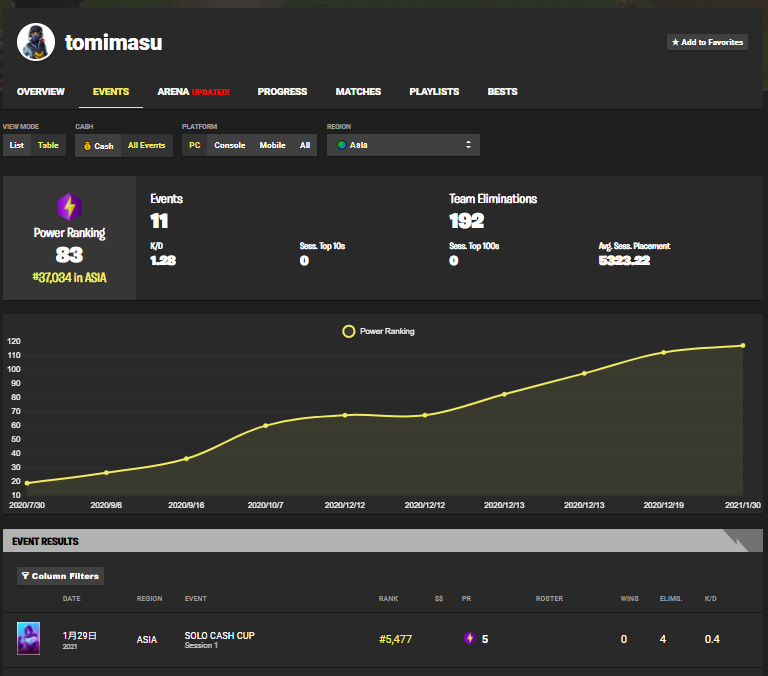Image resolution: width=768 pixels, height=676 pixels.
Task: Sort by the ROSTER column header
Action: click(x=549, y=599)
